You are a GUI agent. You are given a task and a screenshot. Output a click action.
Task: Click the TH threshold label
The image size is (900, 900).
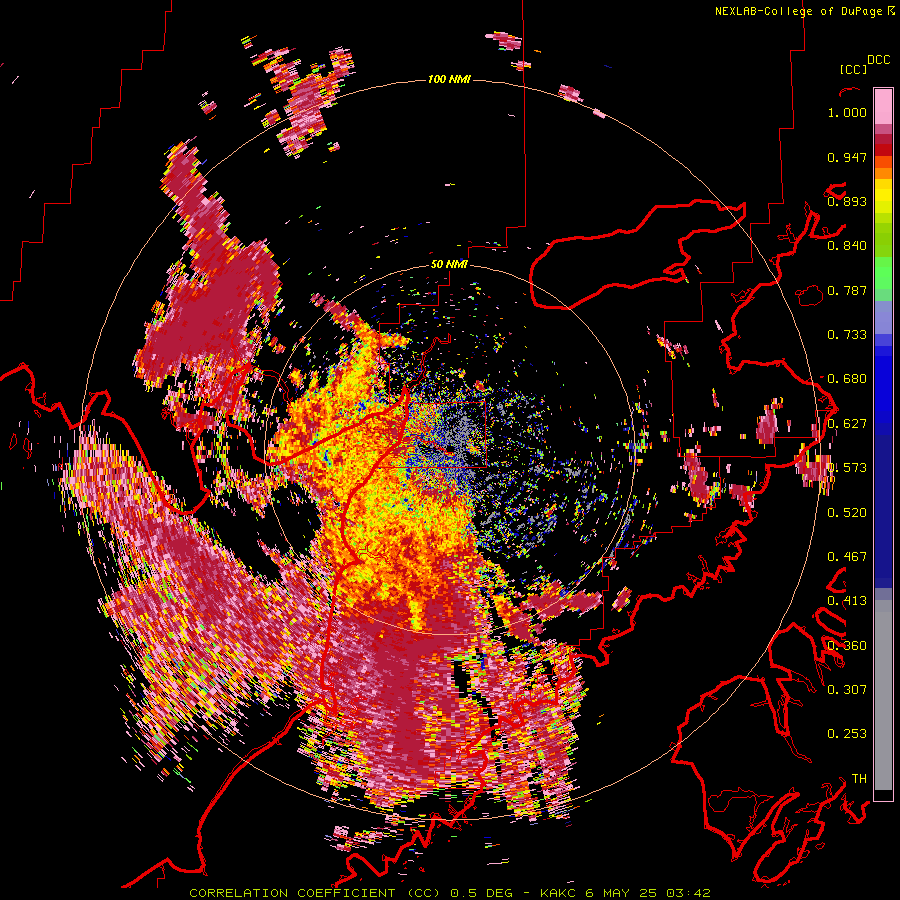[x=859, y=779]
